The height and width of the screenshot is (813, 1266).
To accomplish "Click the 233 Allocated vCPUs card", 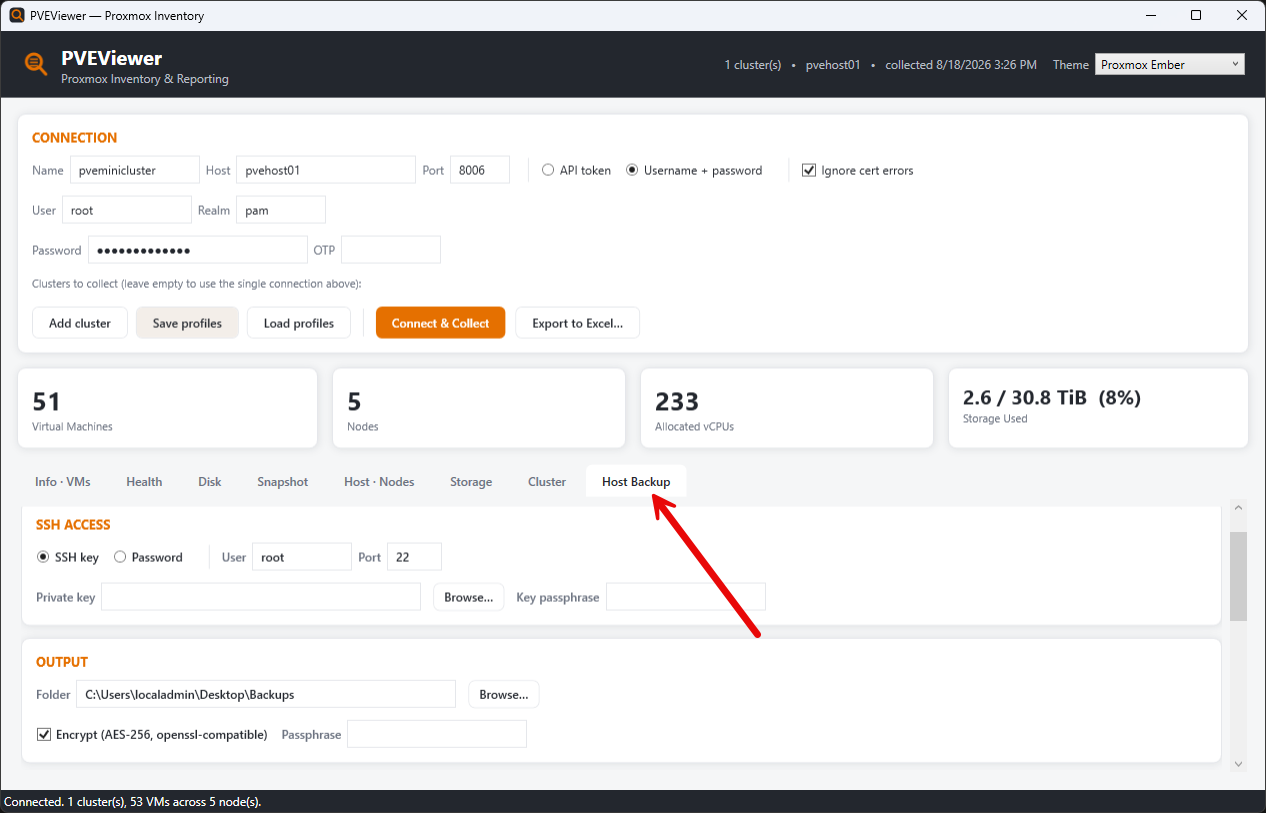I will pyautogui.click(x=787, y=408).
